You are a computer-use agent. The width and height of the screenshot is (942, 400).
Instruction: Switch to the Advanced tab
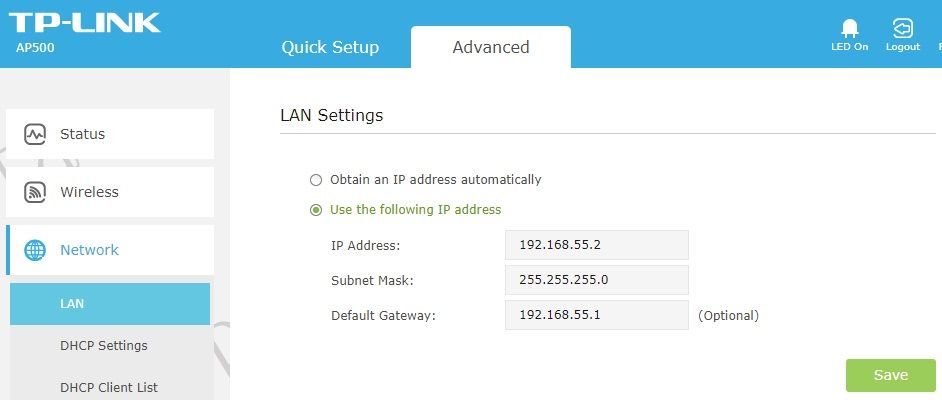(x=491, y=47)
